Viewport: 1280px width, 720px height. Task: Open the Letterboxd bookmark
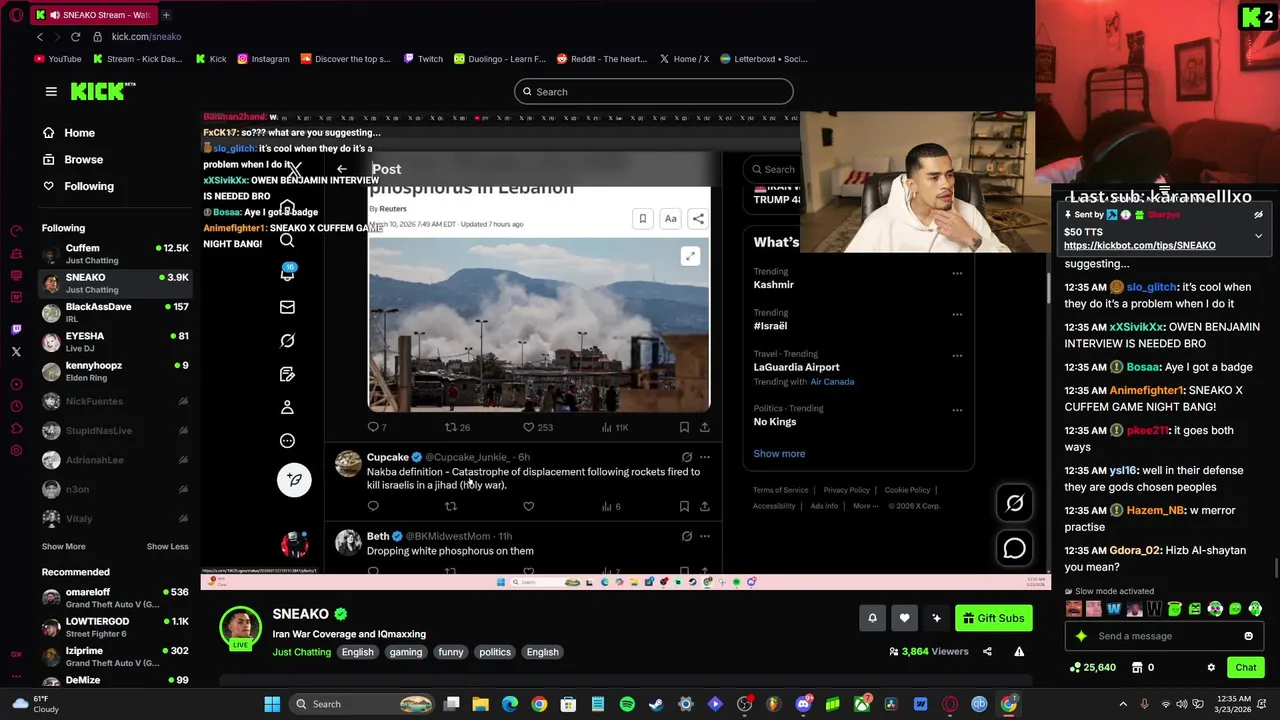coord(763,59)
